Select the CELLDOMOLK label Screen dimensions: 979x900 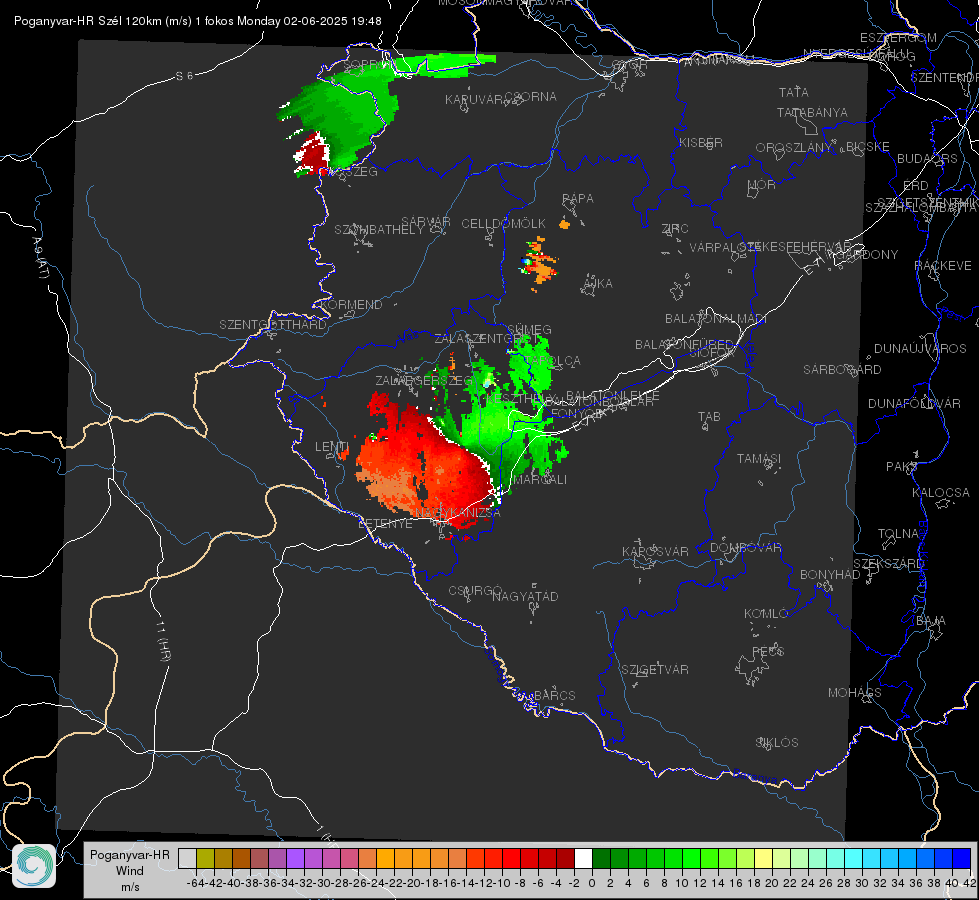[x=503, y=224]
